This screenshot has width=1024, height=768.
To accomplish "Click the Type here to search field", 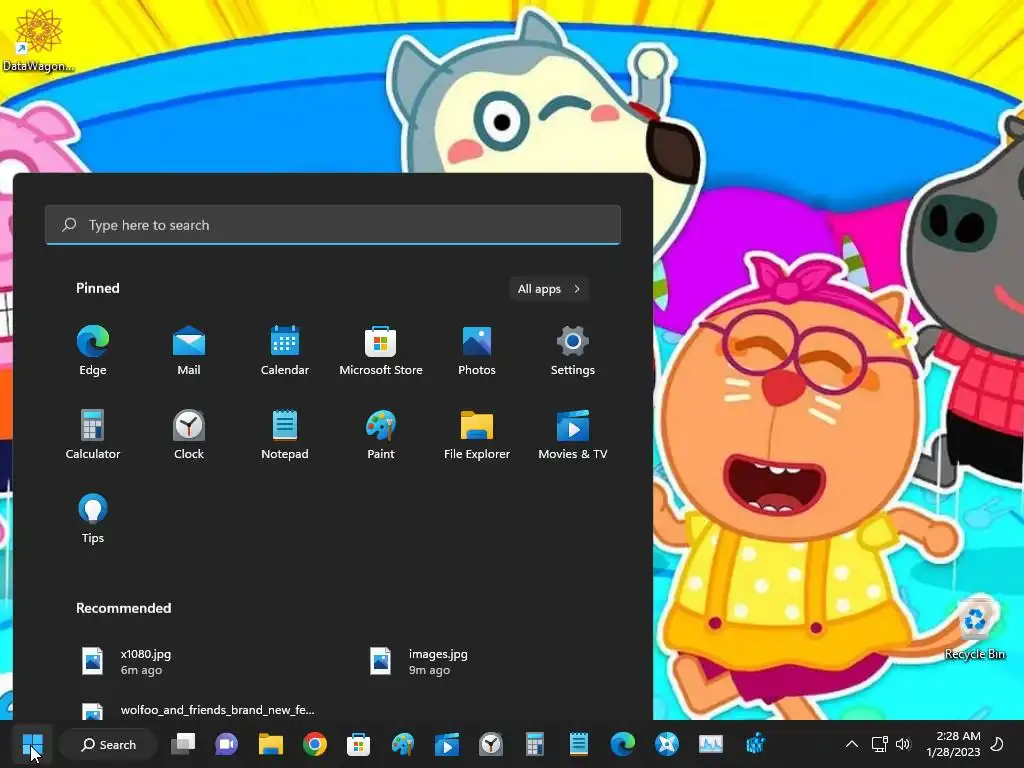I will [333, 225].
